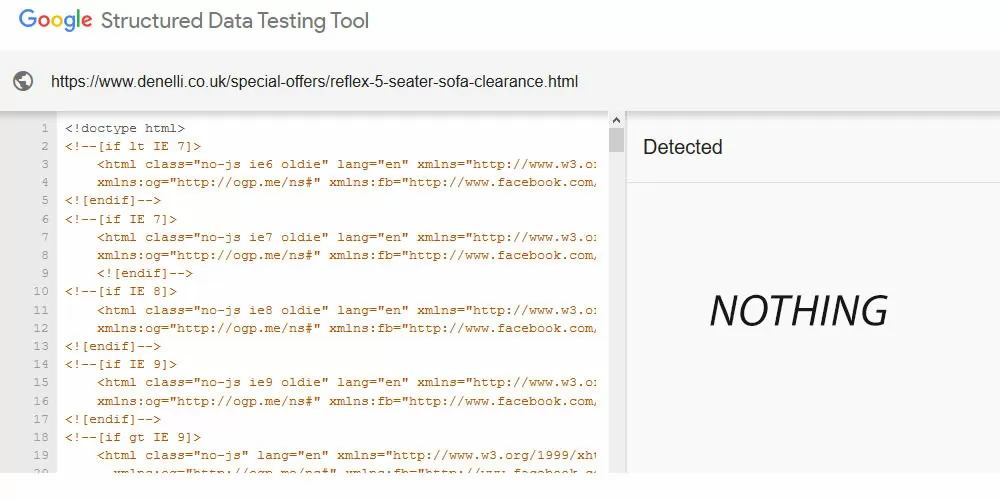This screenshot has width=1000, height=500.
Task: Click the code panel scrollbar thumb
Action: pos(616,140)
